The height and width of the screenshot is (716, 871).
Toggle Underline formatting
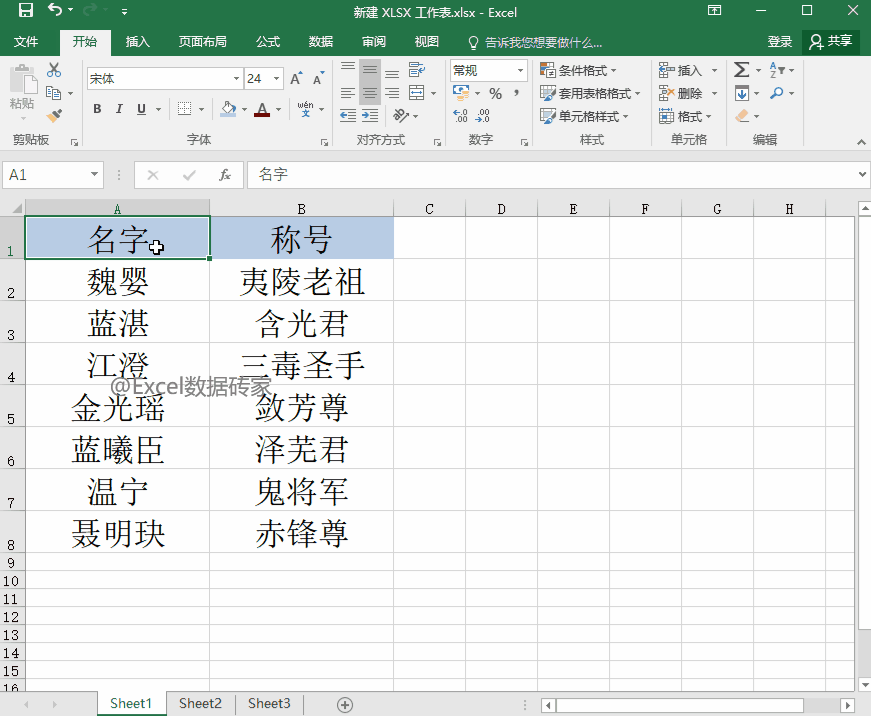coord(141,109)
